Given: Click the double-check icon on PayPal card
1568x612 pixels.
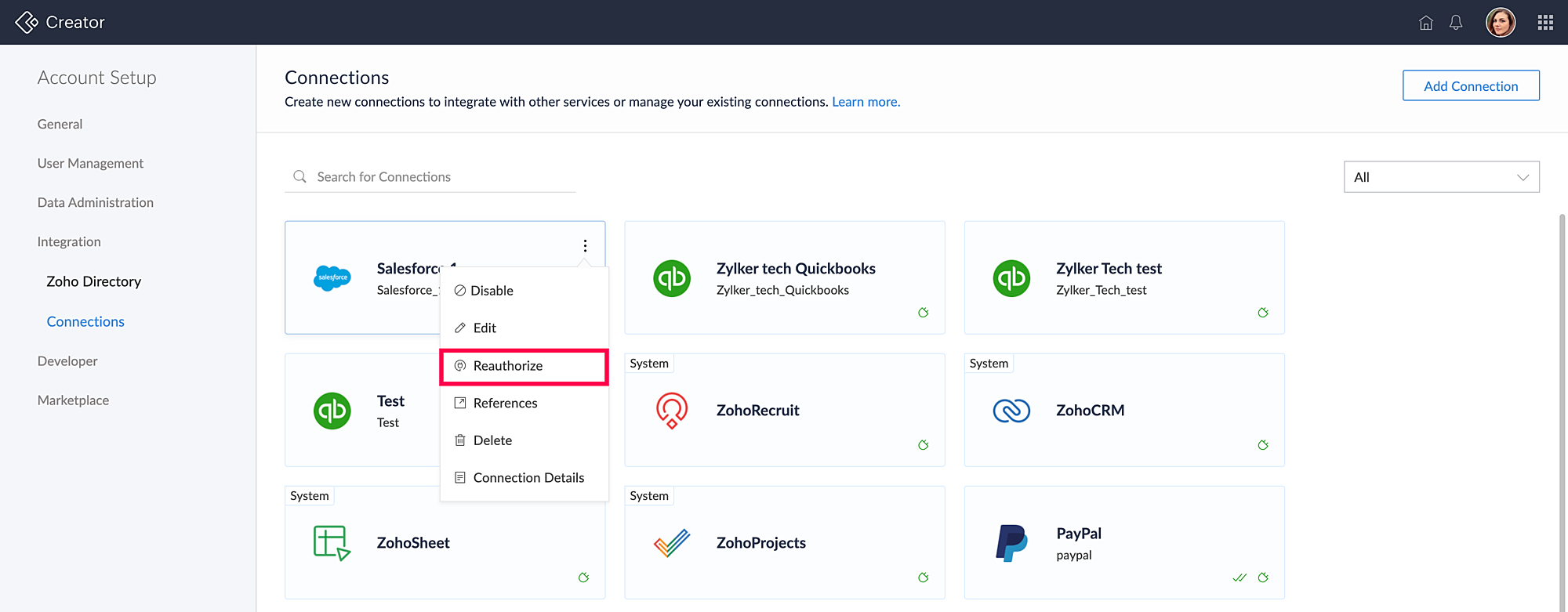Looking at the screenshot, I should 1240,578.
